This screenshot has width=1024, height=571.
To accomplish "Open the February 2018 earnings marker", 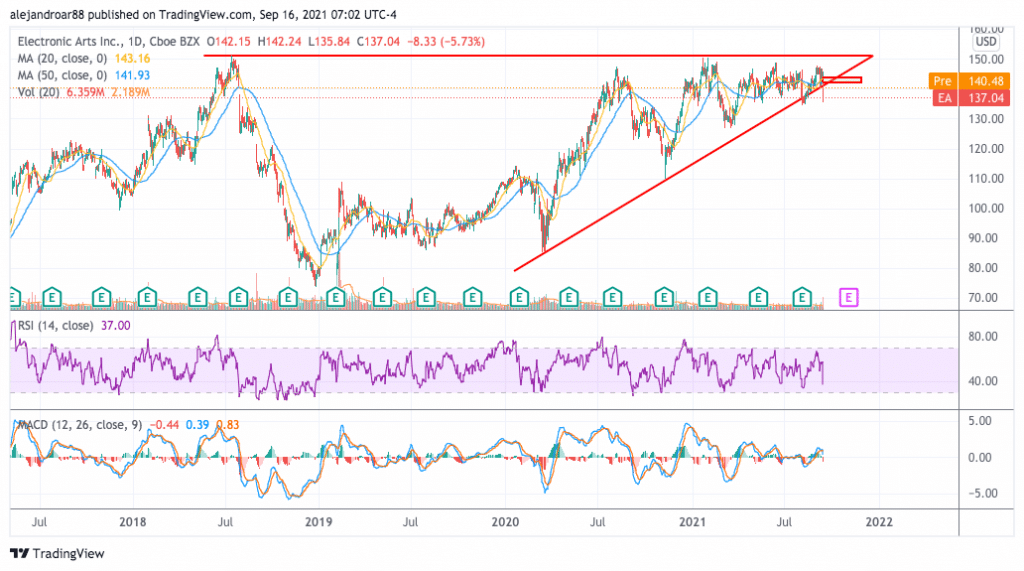I will 147,298.
